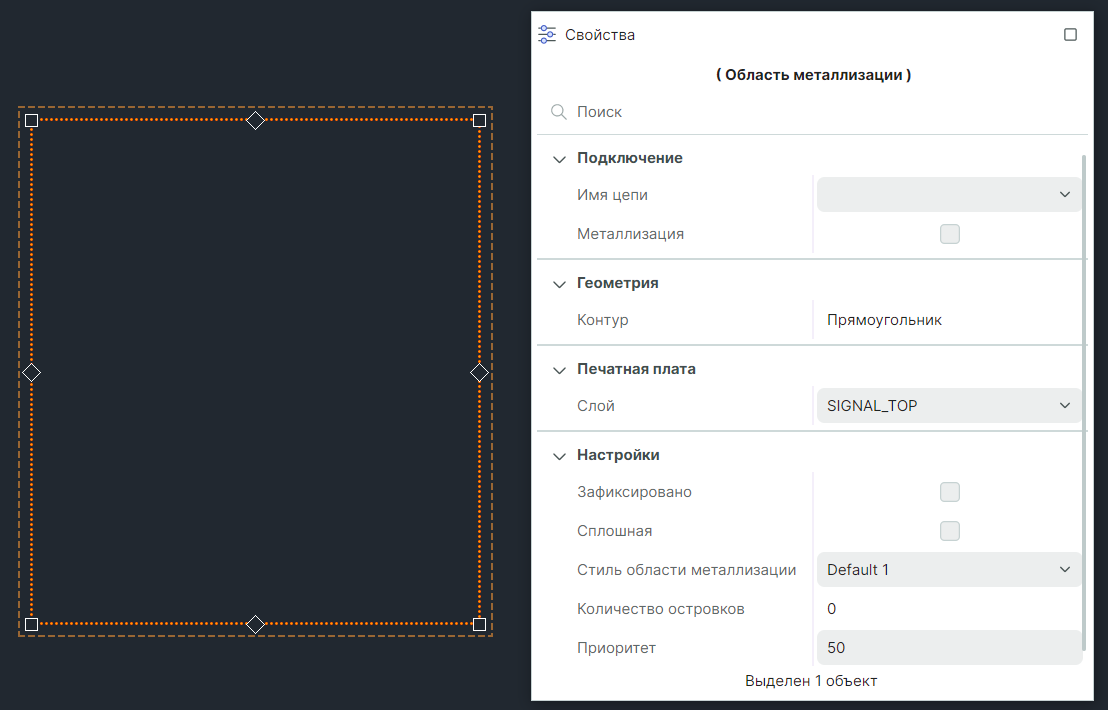Click the left edge diamond midpoint handle

click(31, 372)
